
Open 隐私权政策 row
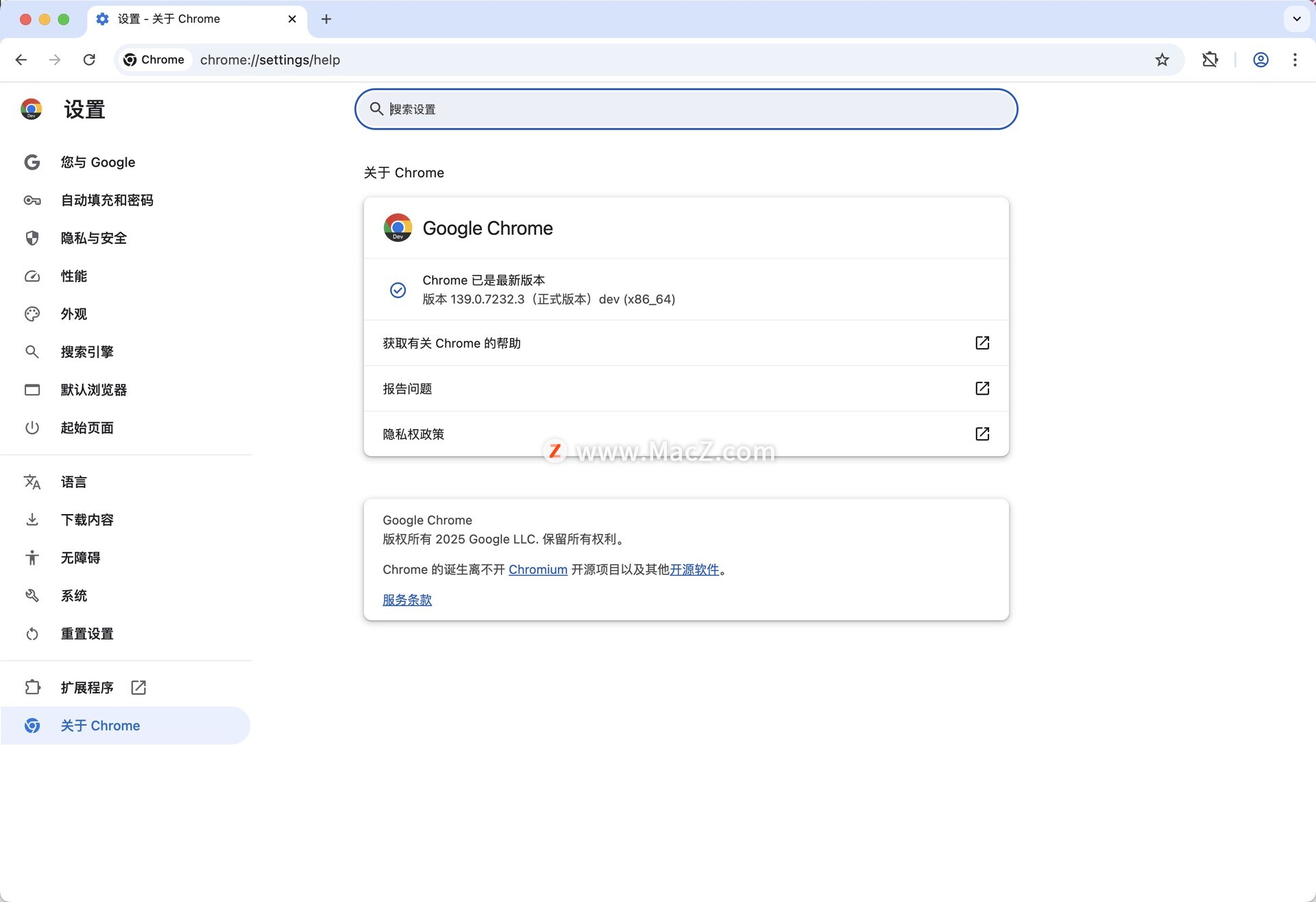coord(686,434)
